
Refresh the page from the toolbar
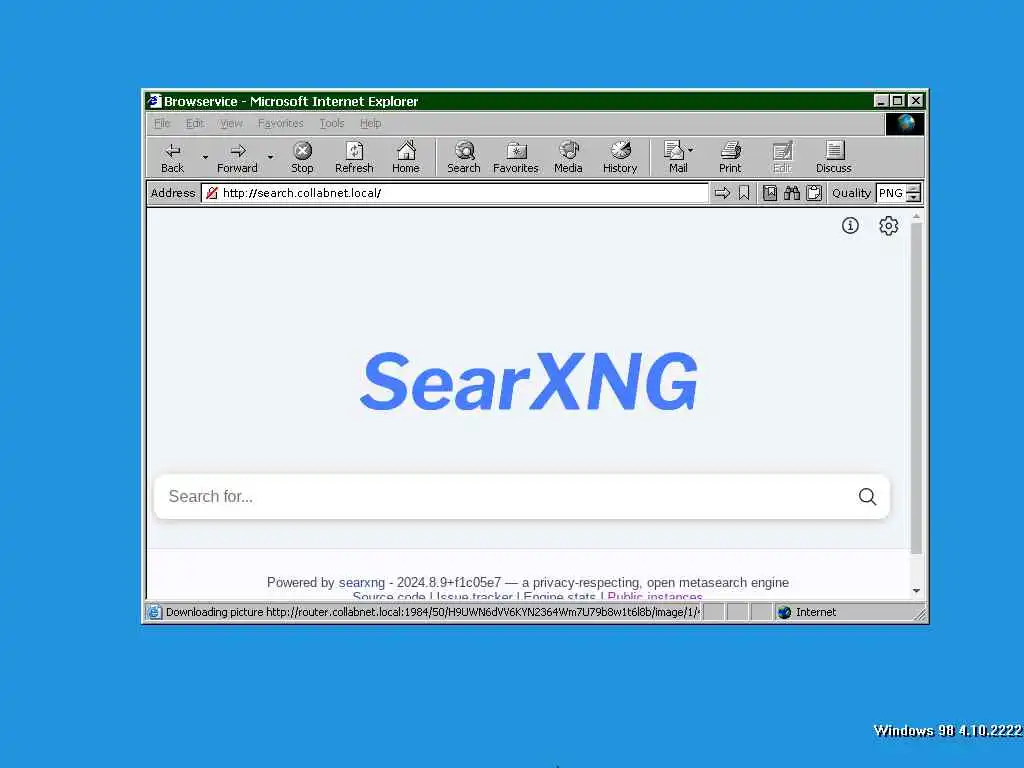click(x=354, y=158)
